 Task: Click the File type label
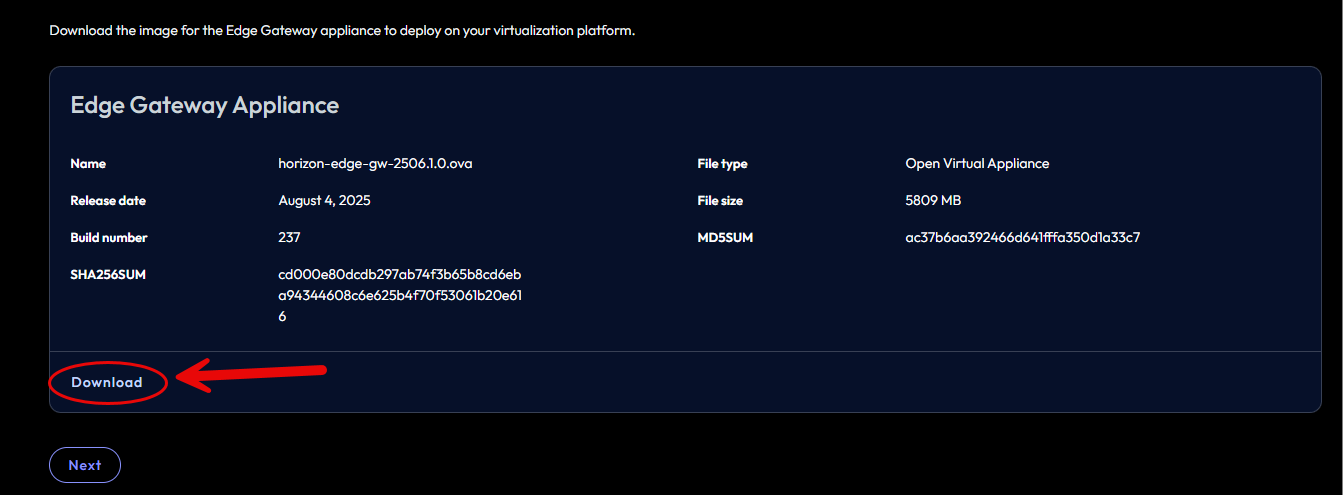pos(722,163)
